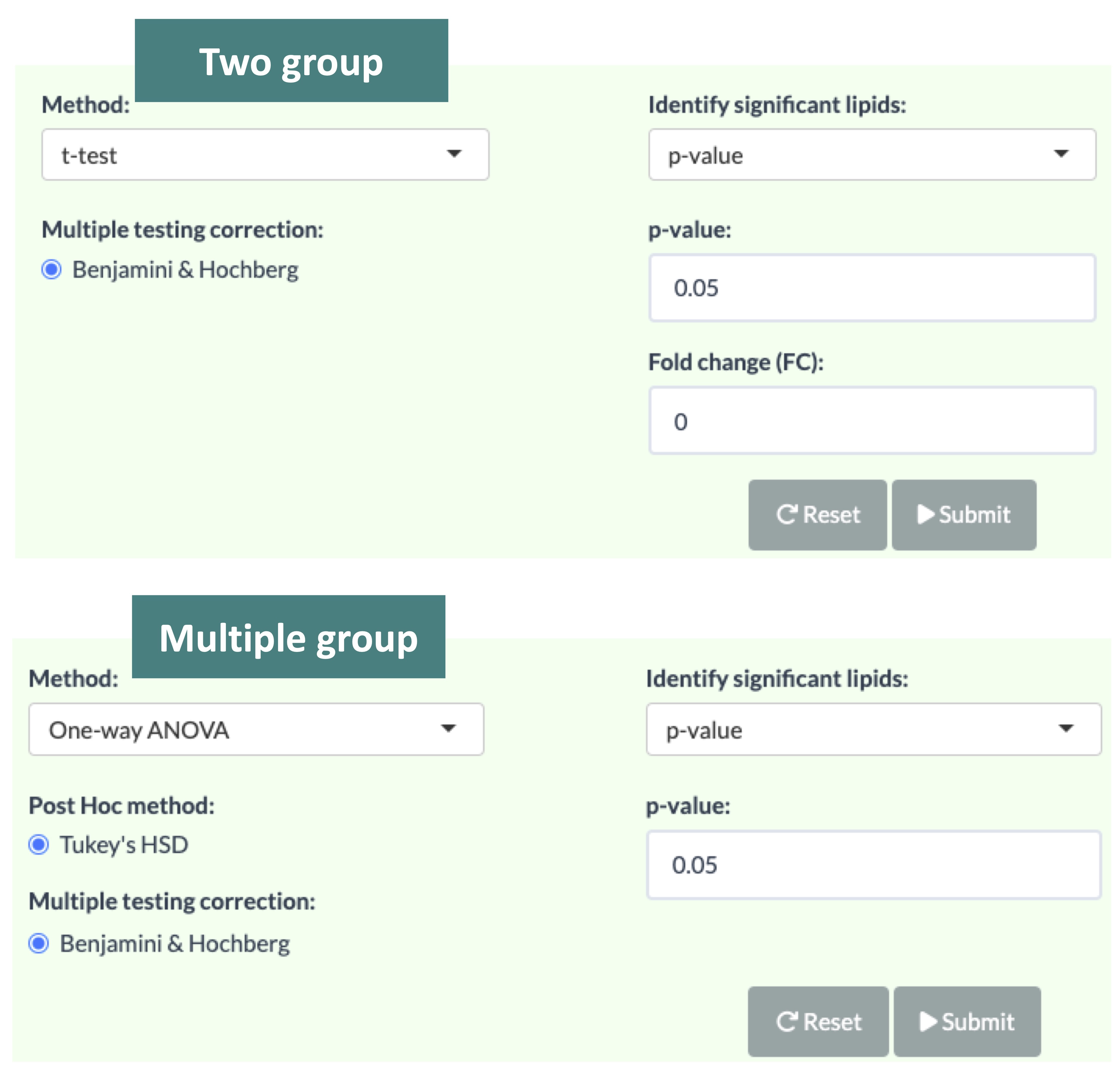Click the Two group p-value input field

[871, 288]
